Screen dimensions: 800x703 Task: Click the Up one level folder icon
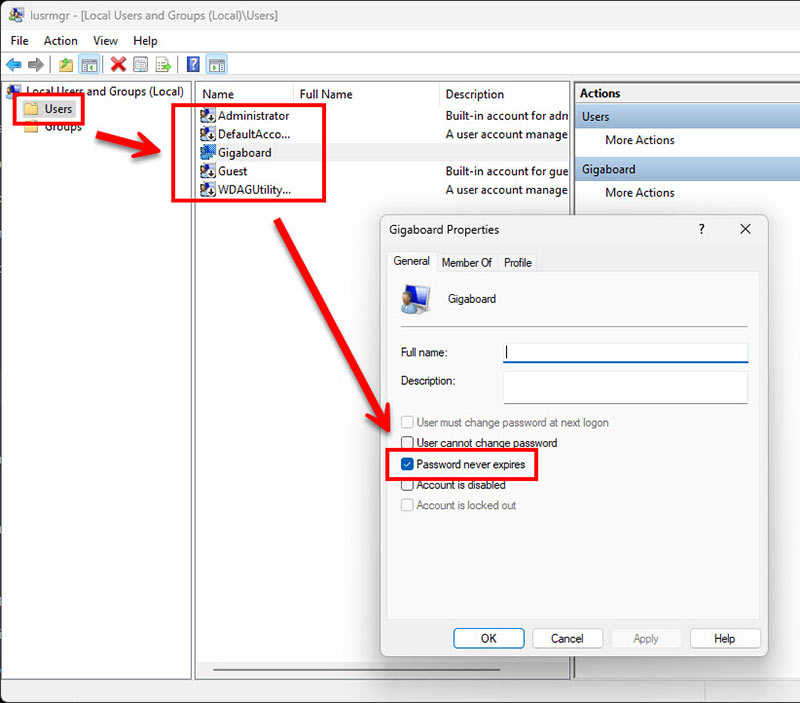[66, 65]
